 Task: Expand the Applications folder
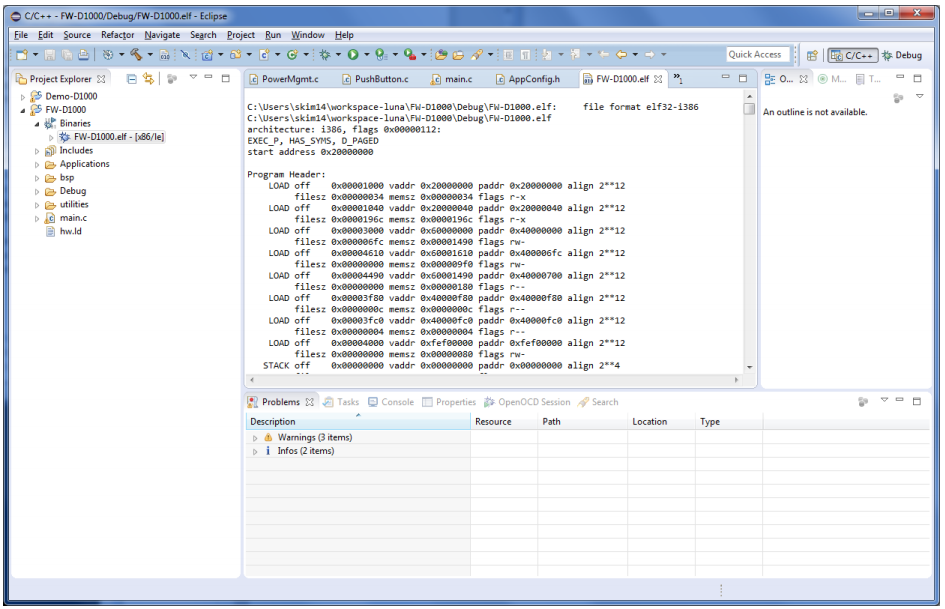(x=37, y=165)
